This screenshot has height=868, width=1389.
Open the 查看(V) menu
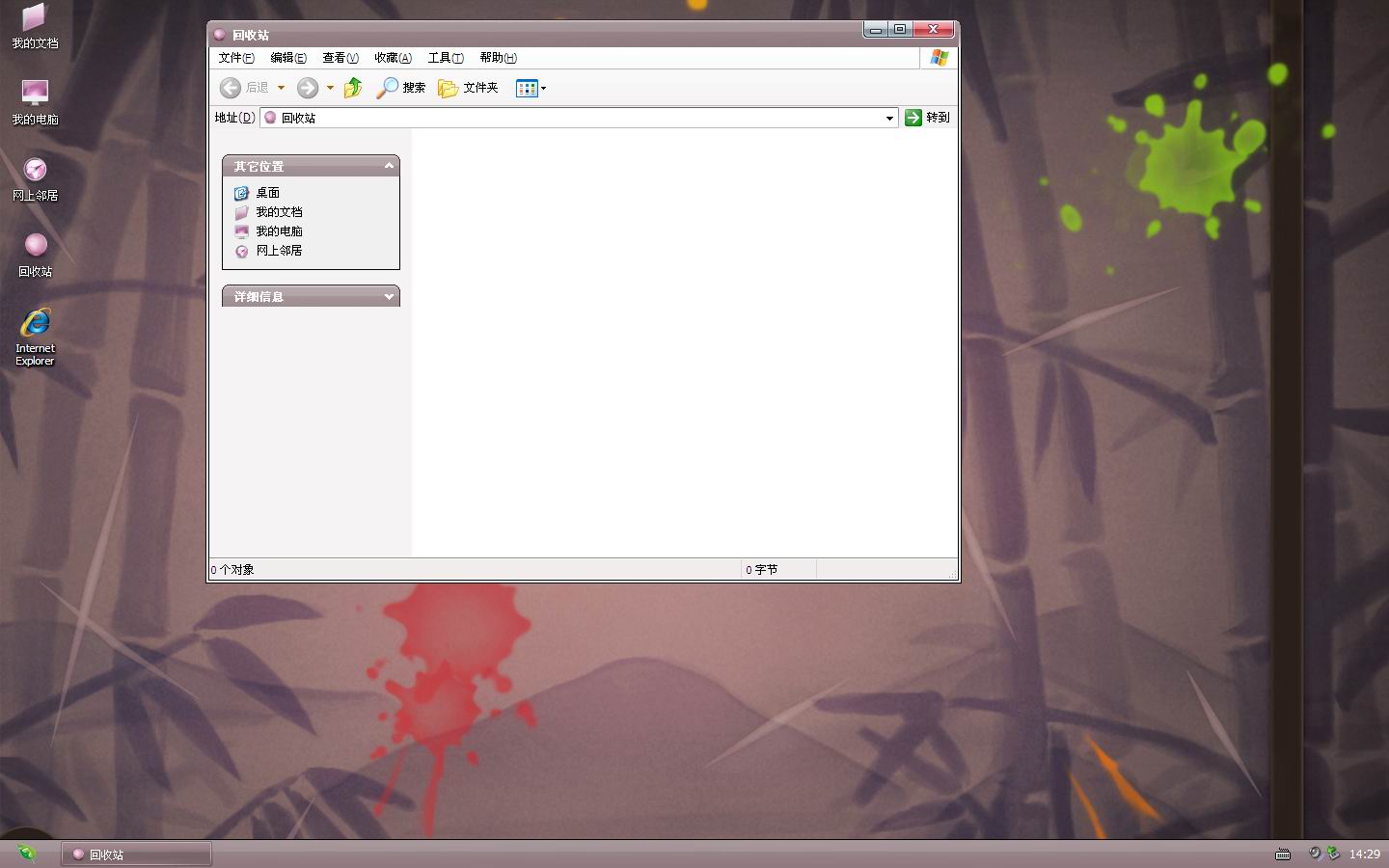tap(340, 58)
